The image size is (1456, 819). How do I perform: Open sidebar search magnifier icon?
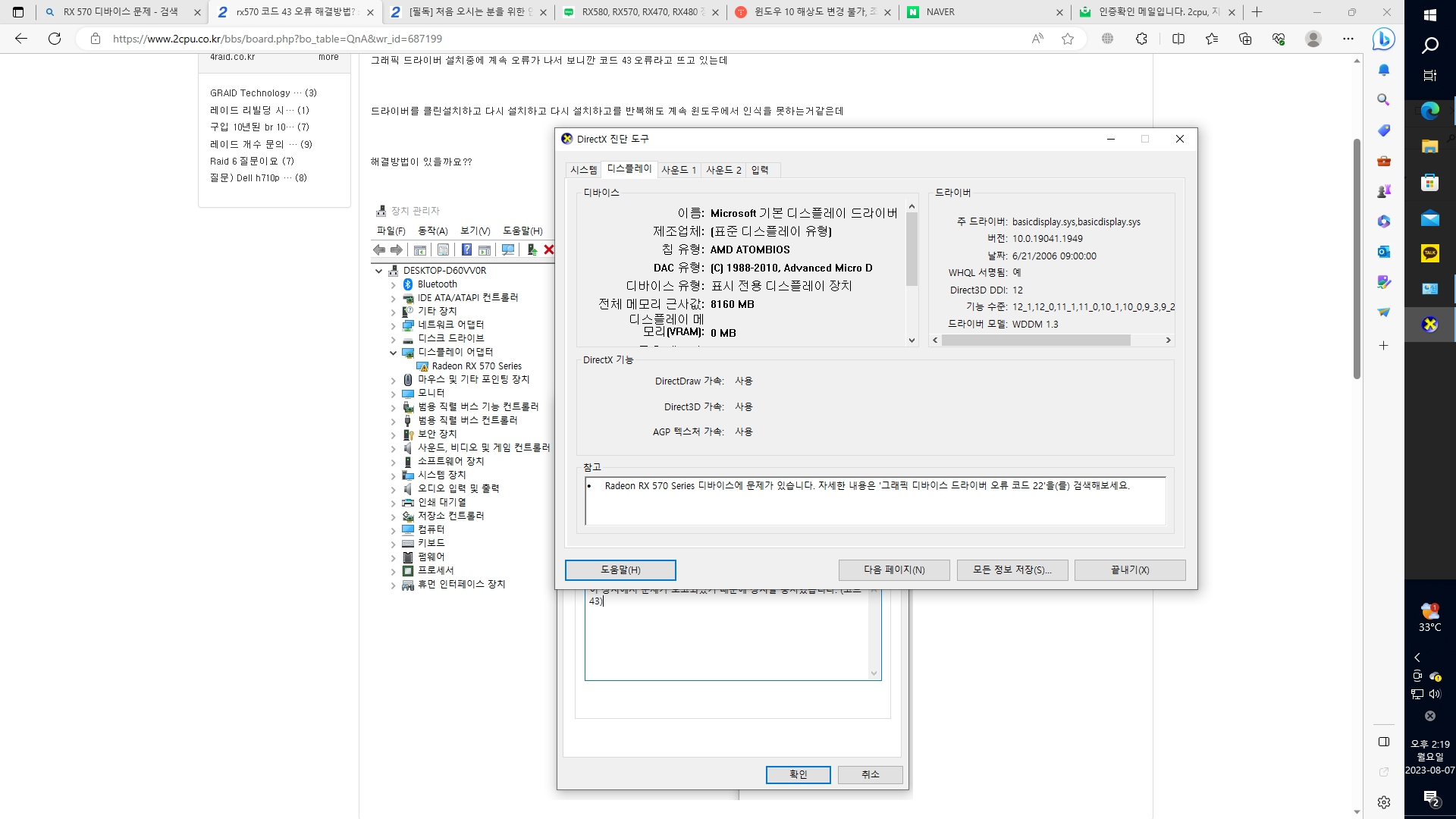tap(1383, 99)
